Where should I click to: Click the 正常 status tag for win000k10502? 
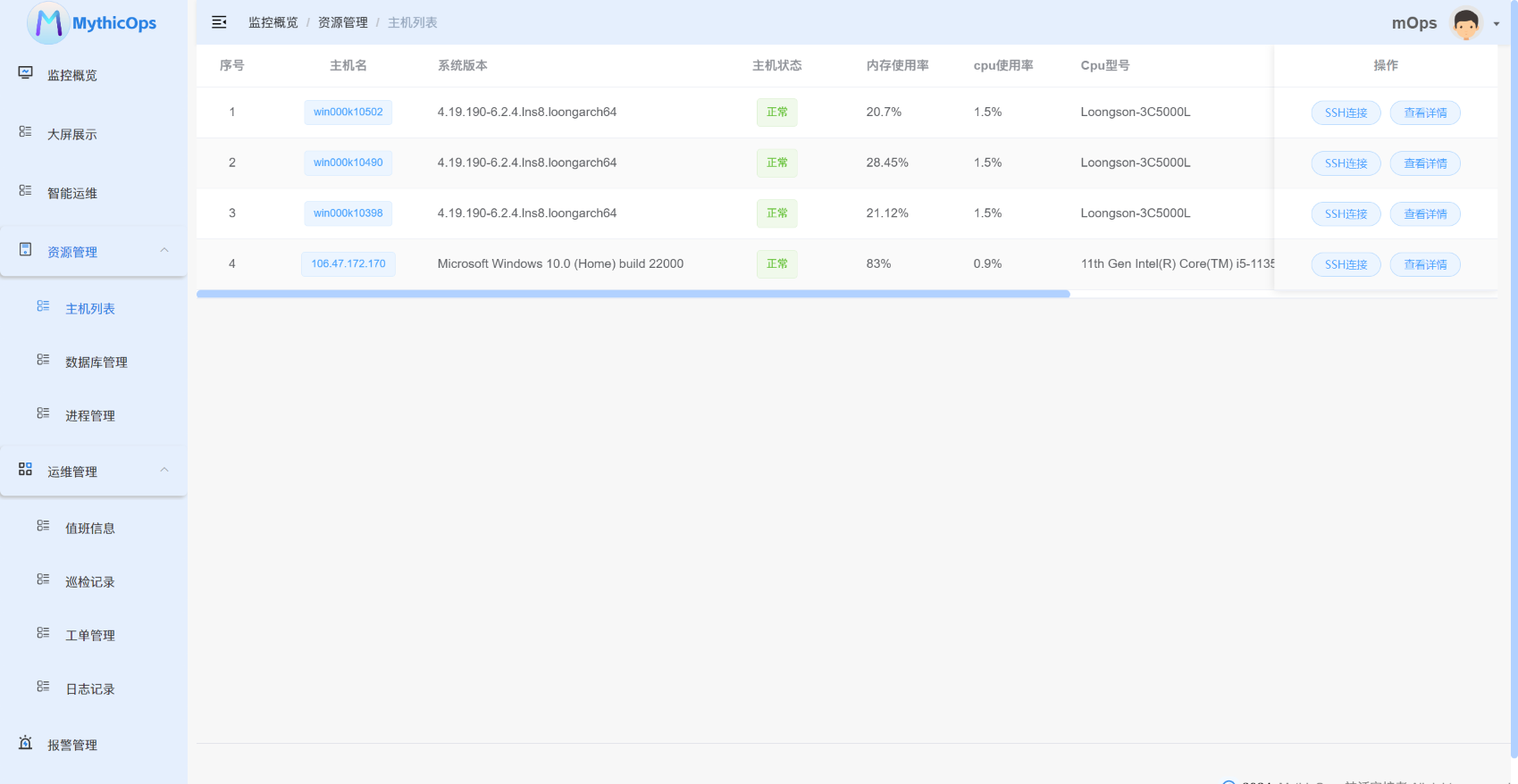777,113
